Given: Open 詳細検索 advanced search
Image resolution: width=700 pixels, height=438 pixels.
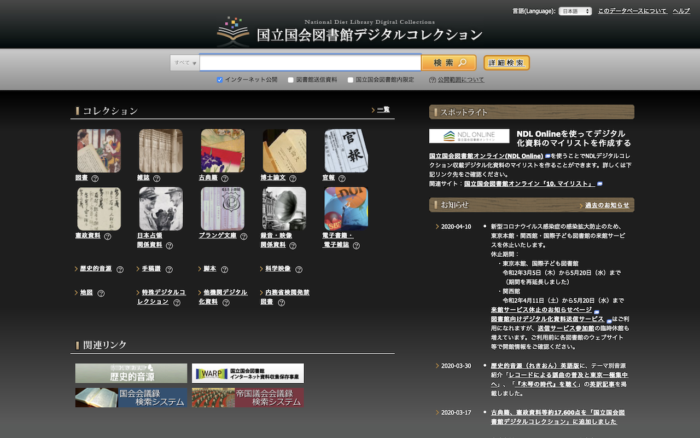Looking at the screenshot, I should (x=506, y=62).
